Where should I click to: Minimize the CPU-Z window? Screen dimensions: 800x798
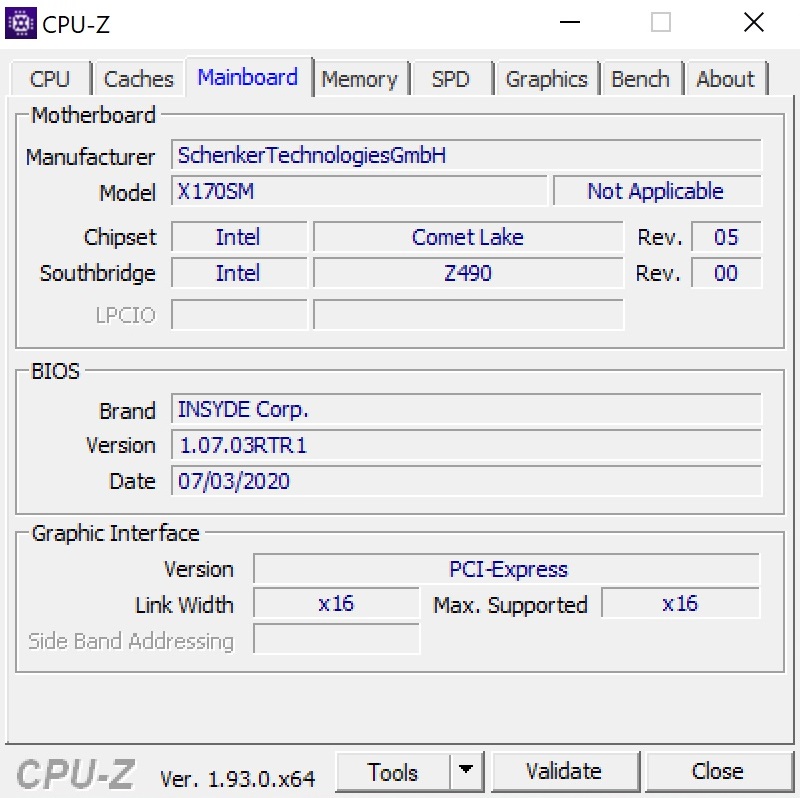(570, 22)
